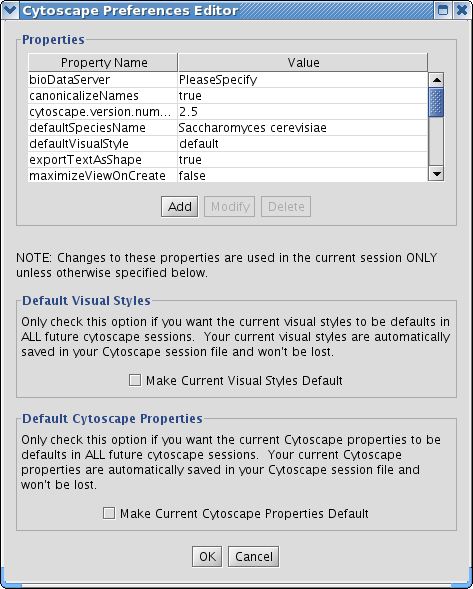Image resolution: width=473 pixels, height=589 pixels.
Task: Click the properties table scroll-up arrow
Action: point(436,80)
